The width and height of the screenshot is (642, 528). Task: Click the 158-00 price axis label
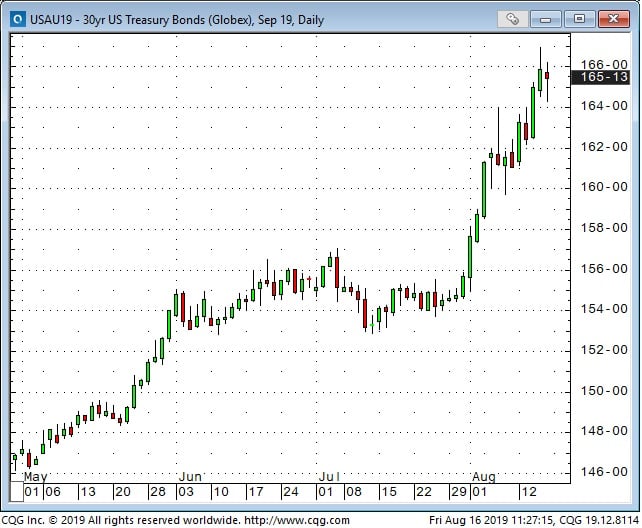(604, 228)
